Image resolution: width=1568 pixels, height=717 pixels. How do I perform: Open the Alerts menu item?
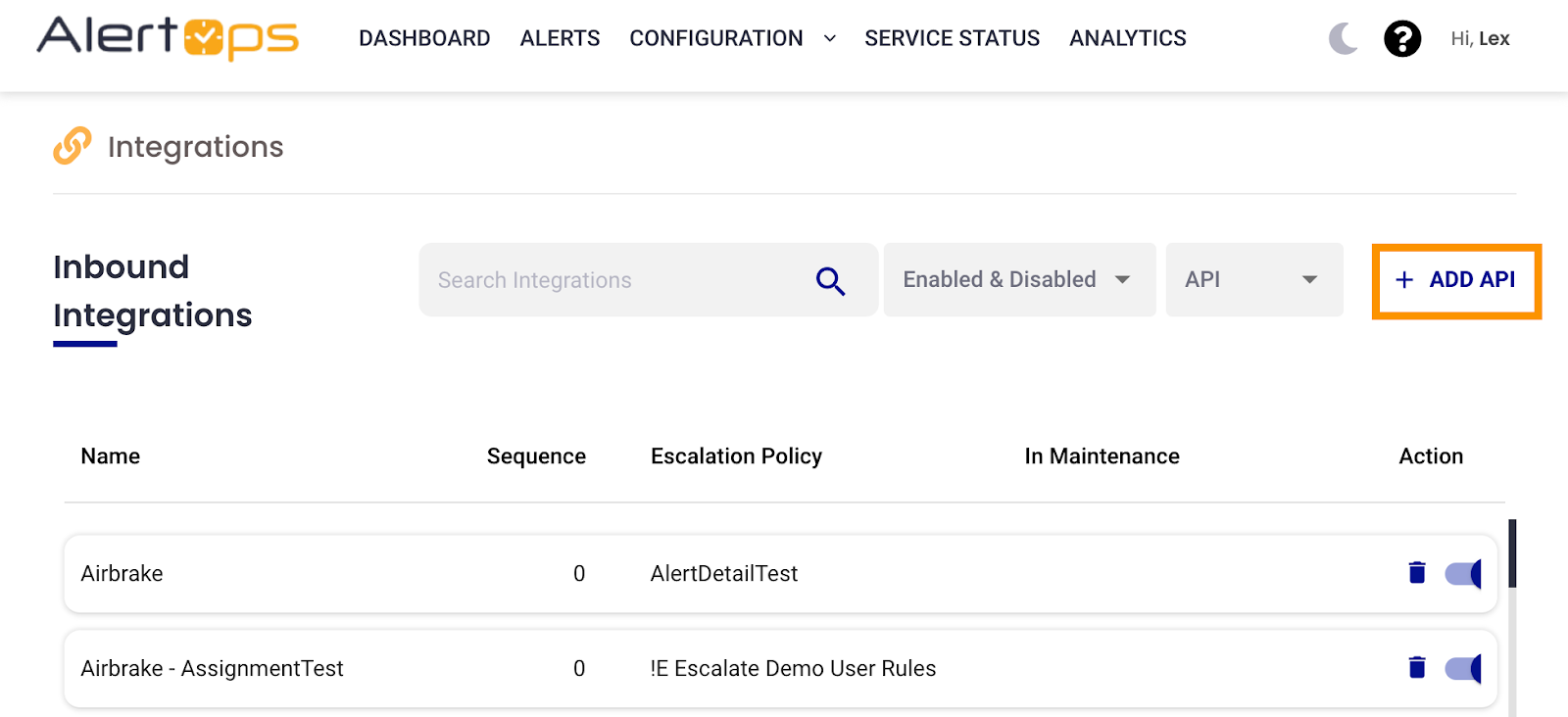[x=560, y=39]
